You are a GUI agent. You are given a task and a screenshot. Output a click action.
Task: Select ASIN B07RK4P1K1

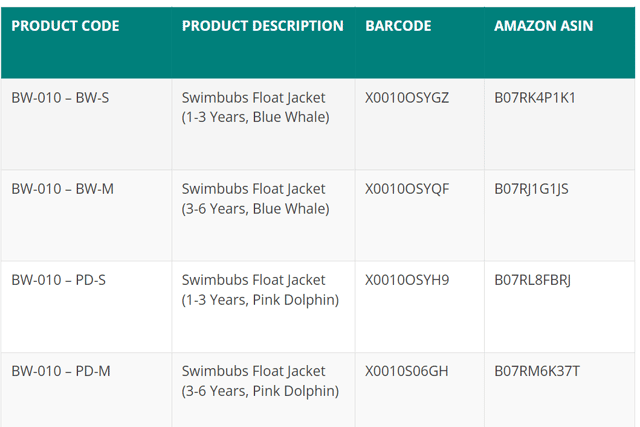coord(535,98)
